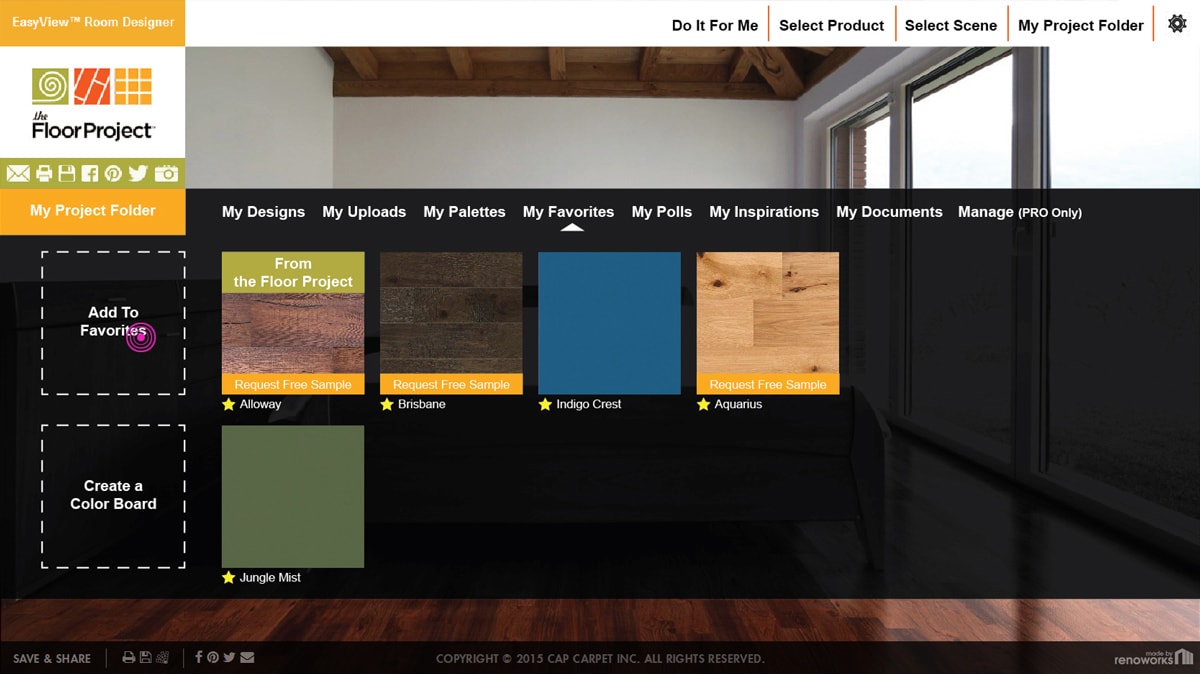Open the settings gear in top right corner

click(1176, 22)
